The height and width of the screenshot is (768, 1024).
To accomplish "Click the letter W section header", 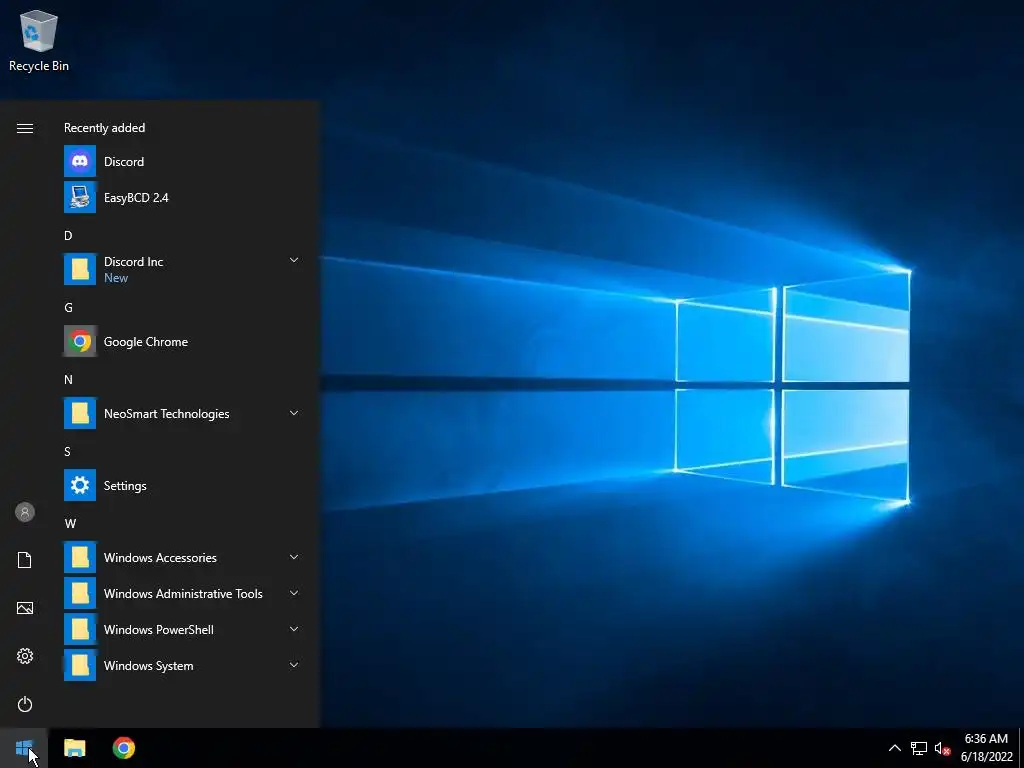I will pyautogui.click(x=70, y=523).
